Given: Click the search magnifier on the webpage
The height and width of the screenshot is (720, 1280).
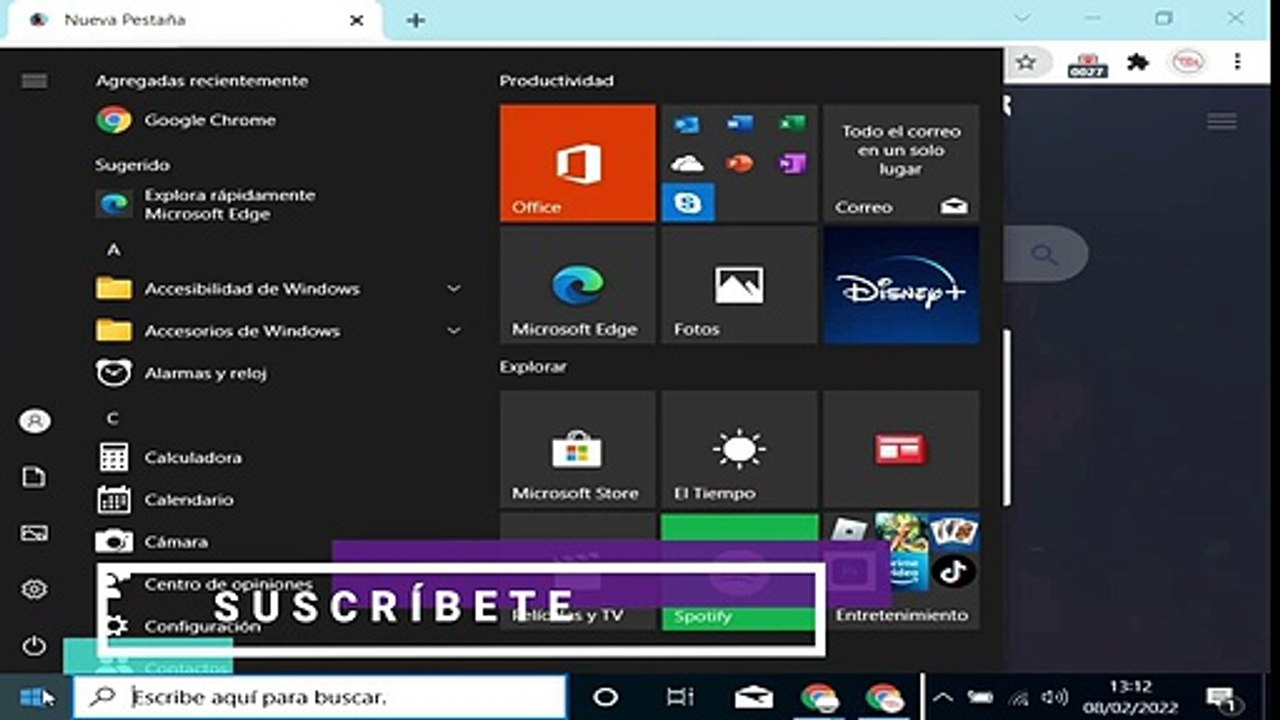Looking at the screenshot, I should 1044,254.
